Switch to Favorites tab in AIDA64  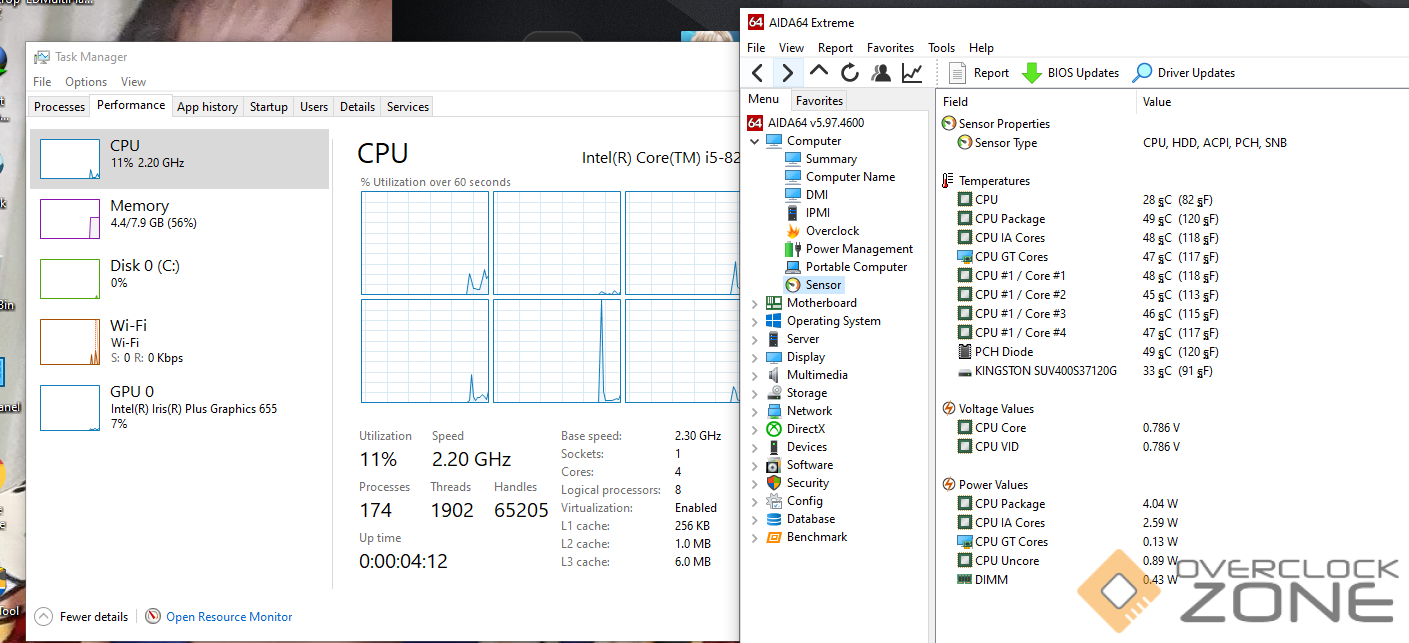[x=819, y=100]
